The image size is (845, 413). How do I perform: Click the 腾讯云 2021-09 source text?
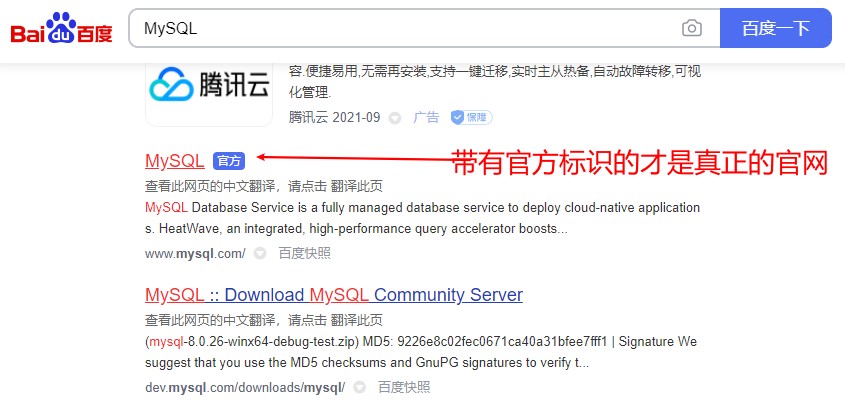(x=335, y=117)
